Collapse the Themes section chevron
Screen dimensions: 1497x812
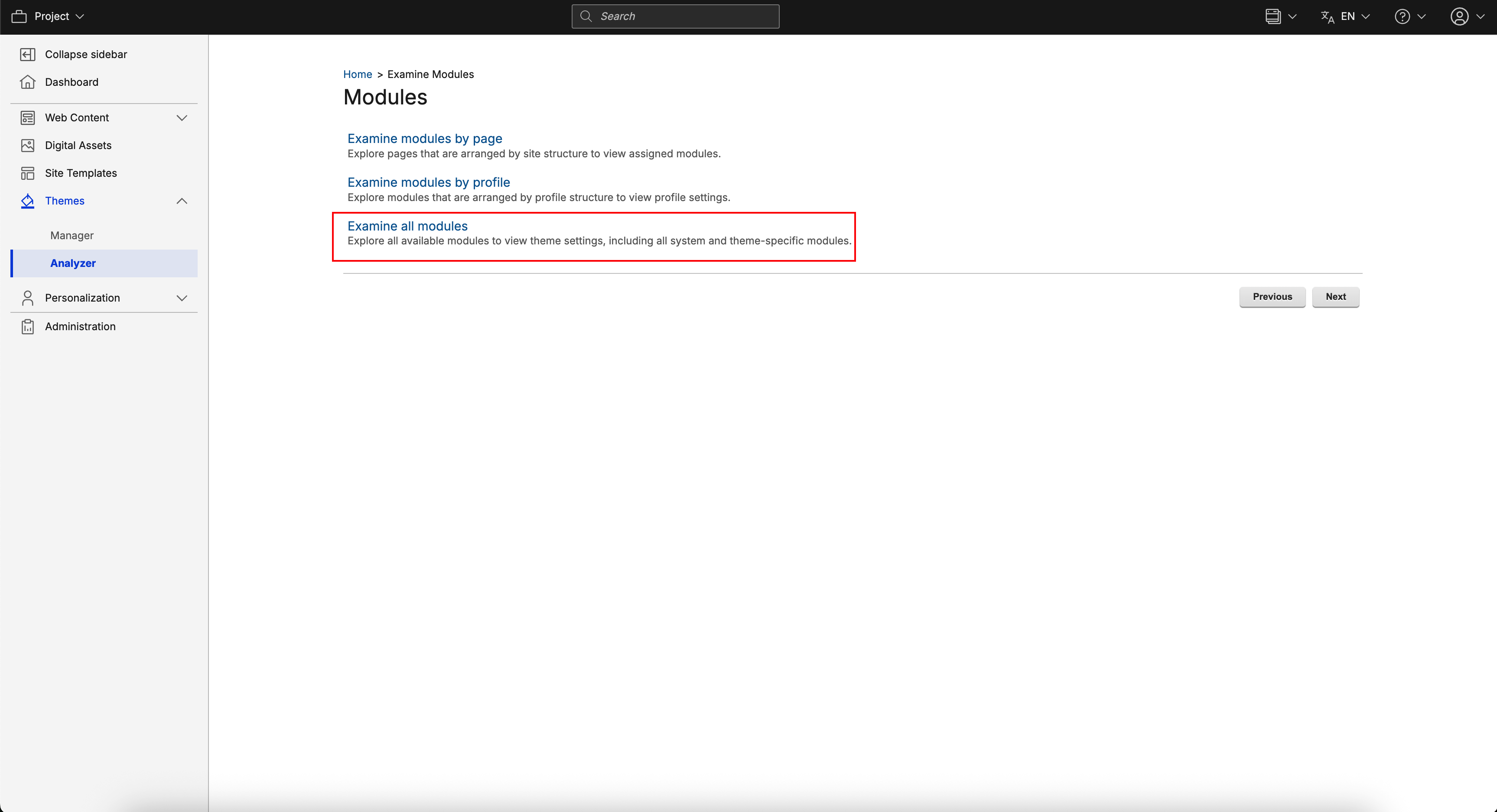click(182, 201)
